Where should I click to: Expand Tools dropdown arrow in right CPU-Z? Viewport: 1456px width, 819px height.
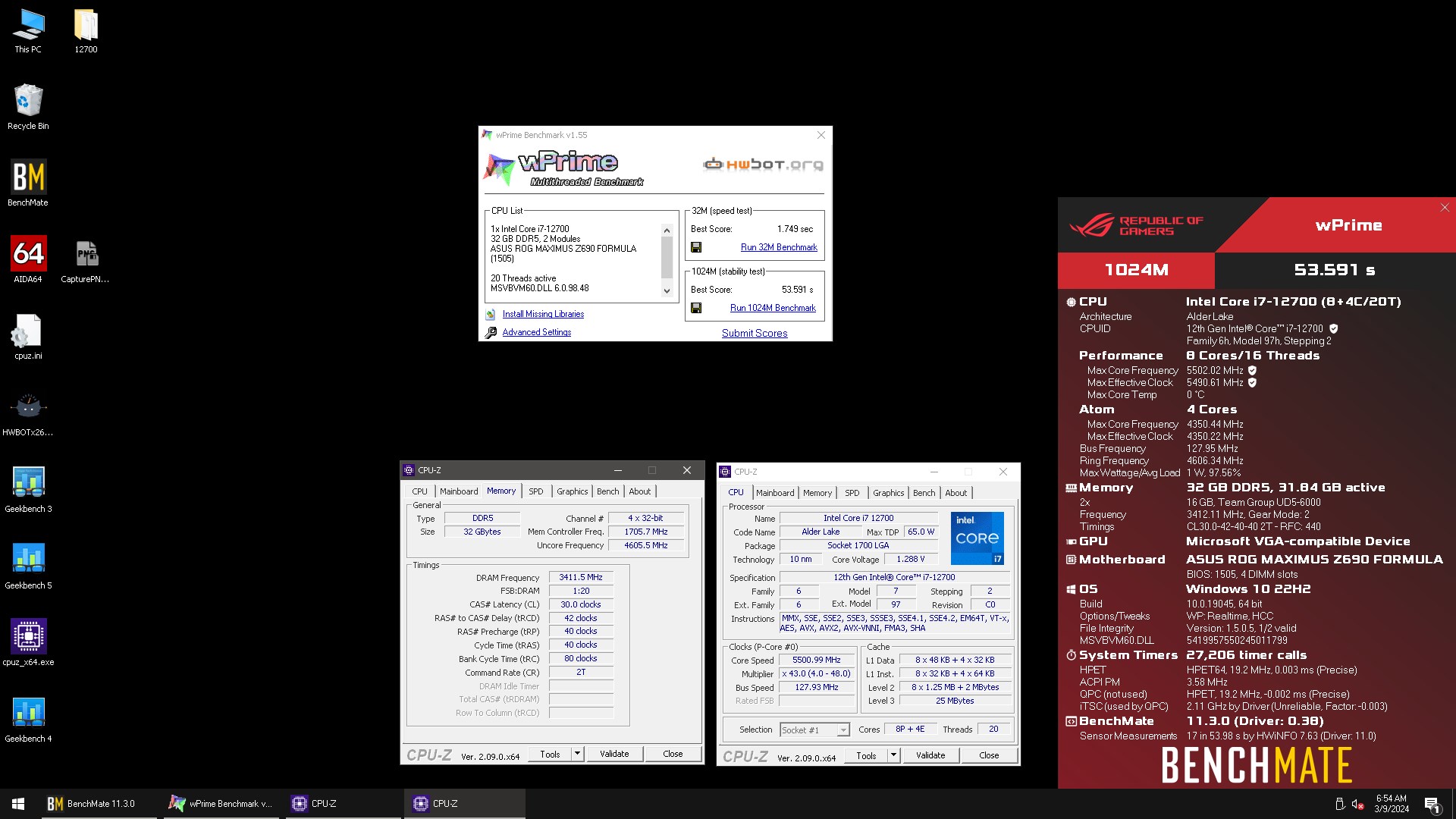click(893, 755)
